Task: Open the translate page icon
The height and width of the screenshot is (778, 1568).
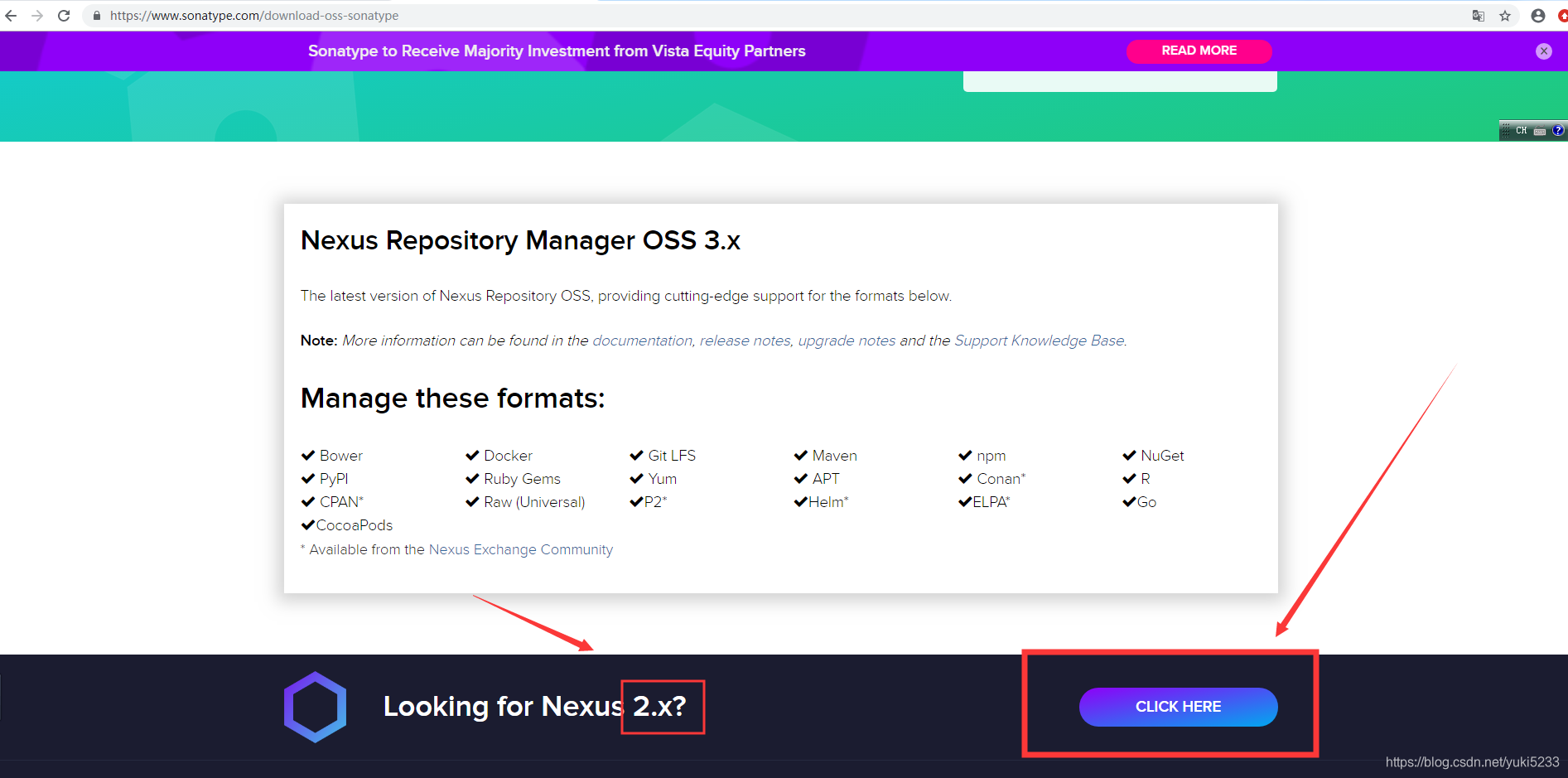Action: [1479, 16]
